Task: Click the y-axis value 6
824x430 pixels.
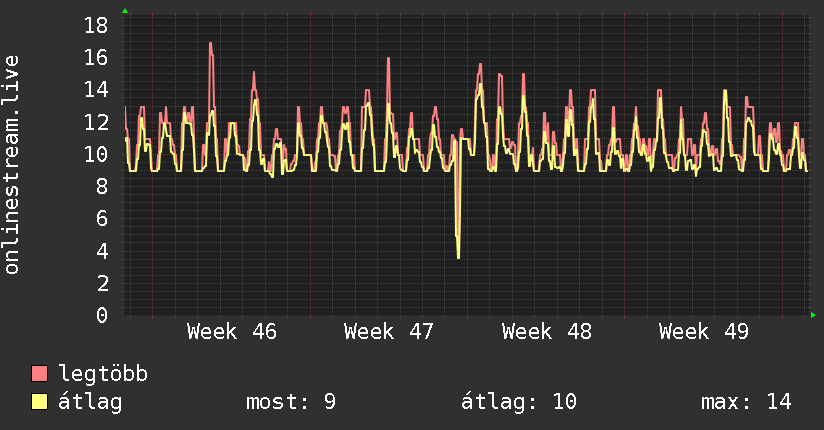Action: point(102,219)
